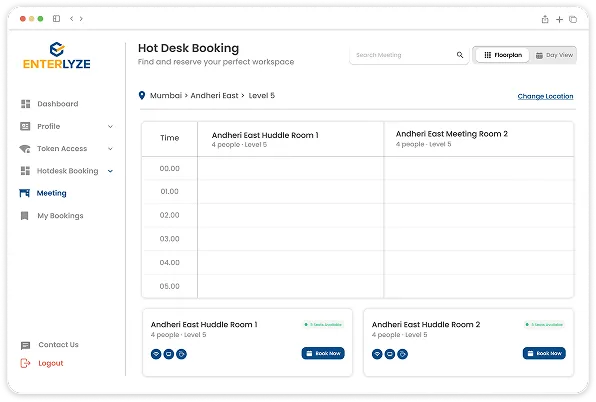Click the Logout exit icon
Screen dimensions: 596x402
coord(25,363)
